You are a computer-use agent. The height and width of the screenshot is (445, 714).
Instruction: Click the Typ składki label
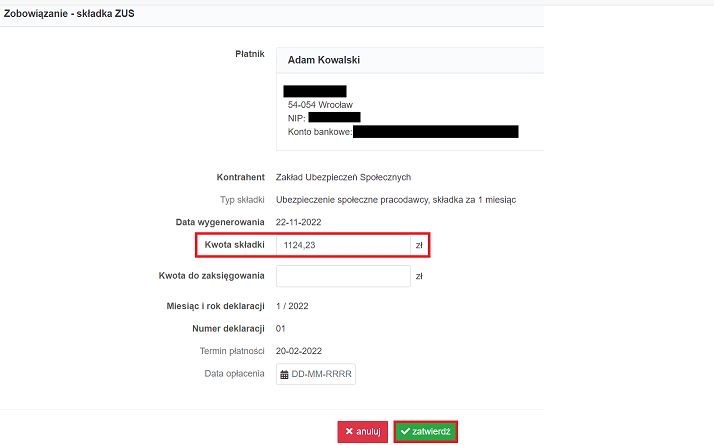242,200
